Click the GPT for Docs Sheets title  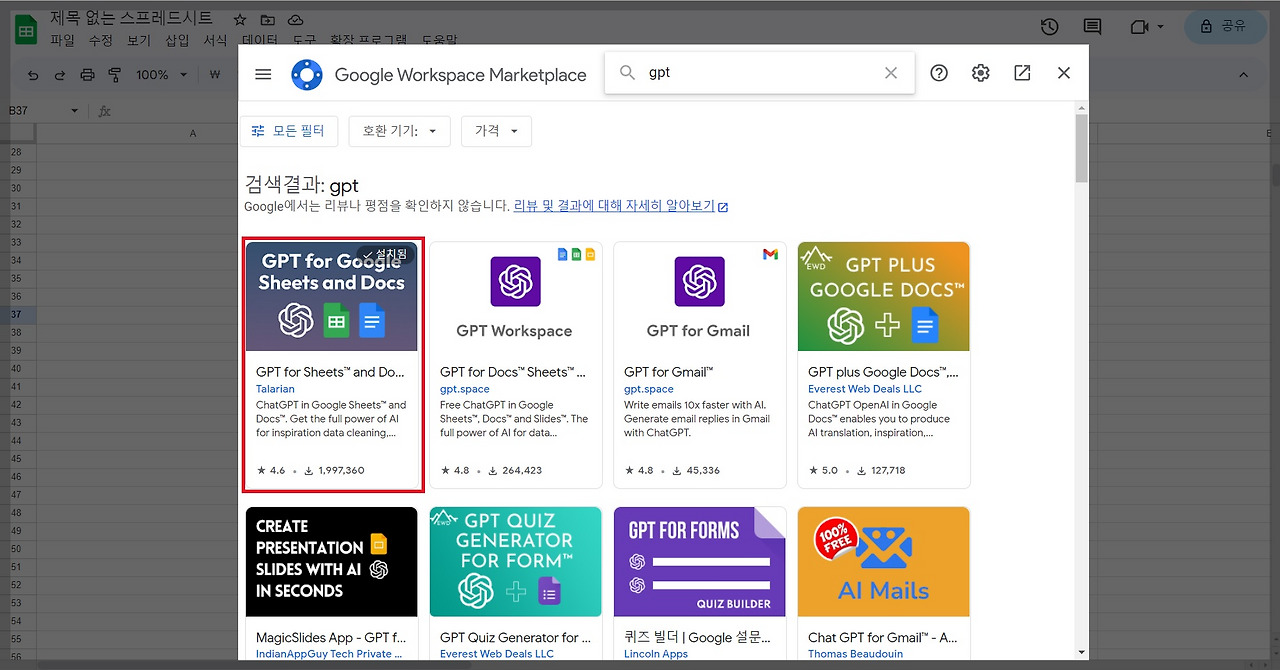pos(513,372)
